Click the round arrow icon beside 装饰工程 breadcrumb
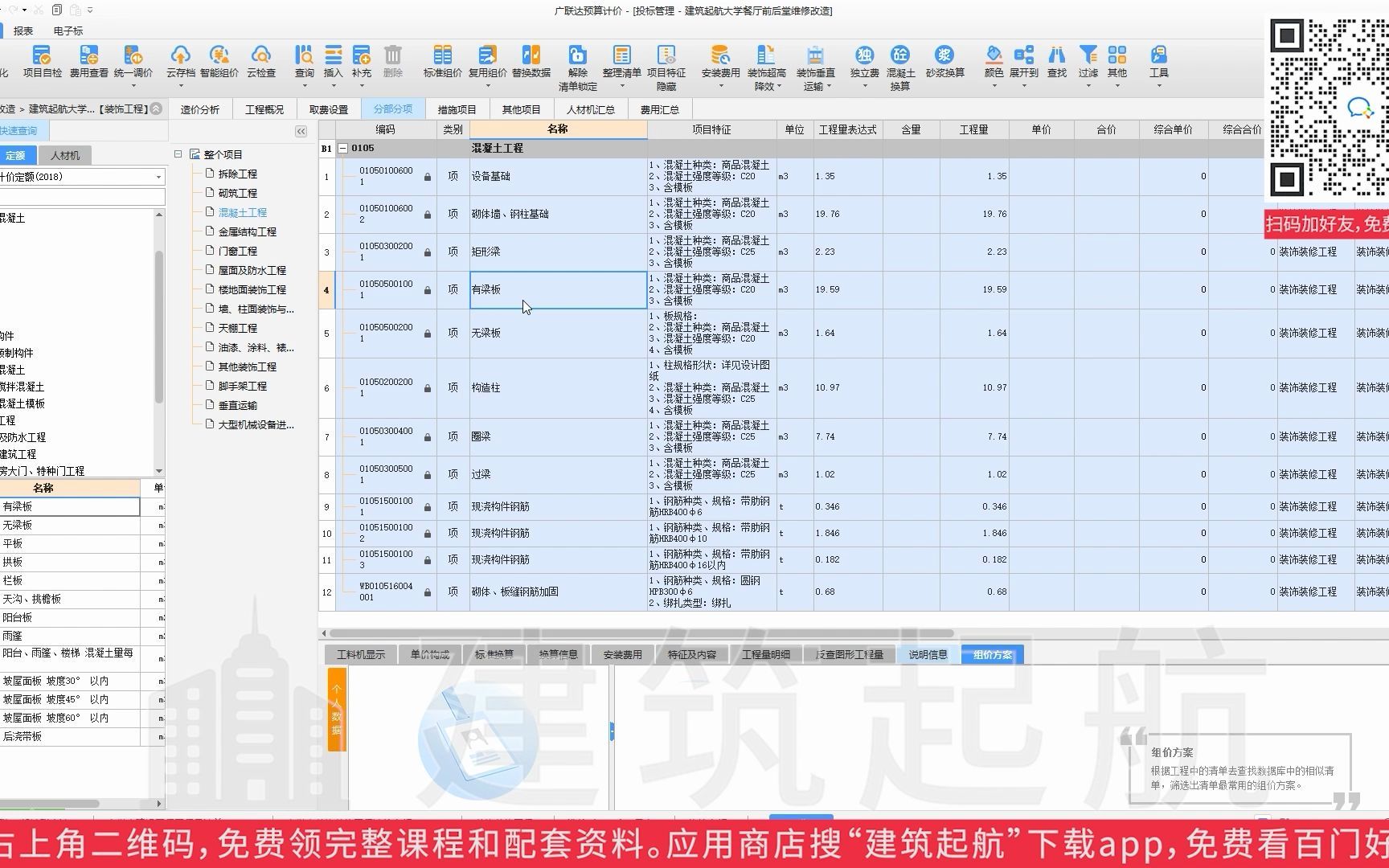1389x868 pixels. point(156,108)
